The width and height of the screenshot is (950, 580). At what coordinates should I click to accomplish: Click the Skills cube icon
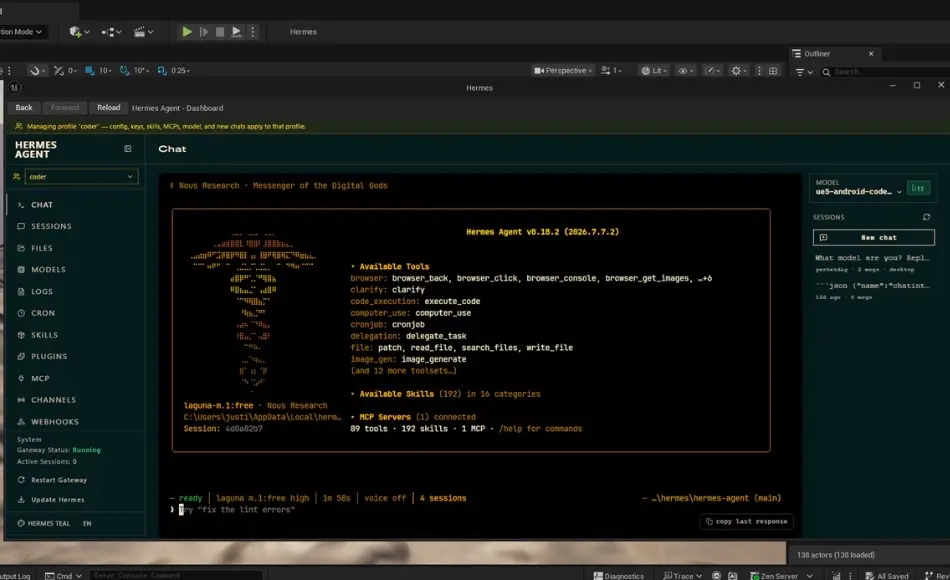pos(21,335)
